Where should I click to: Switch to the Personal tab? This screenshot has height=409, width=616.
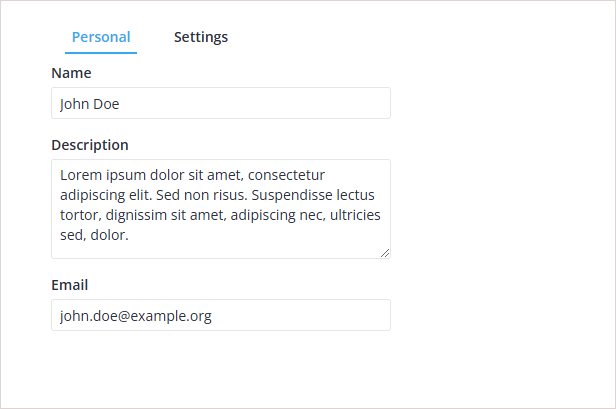tap(101, 38)
